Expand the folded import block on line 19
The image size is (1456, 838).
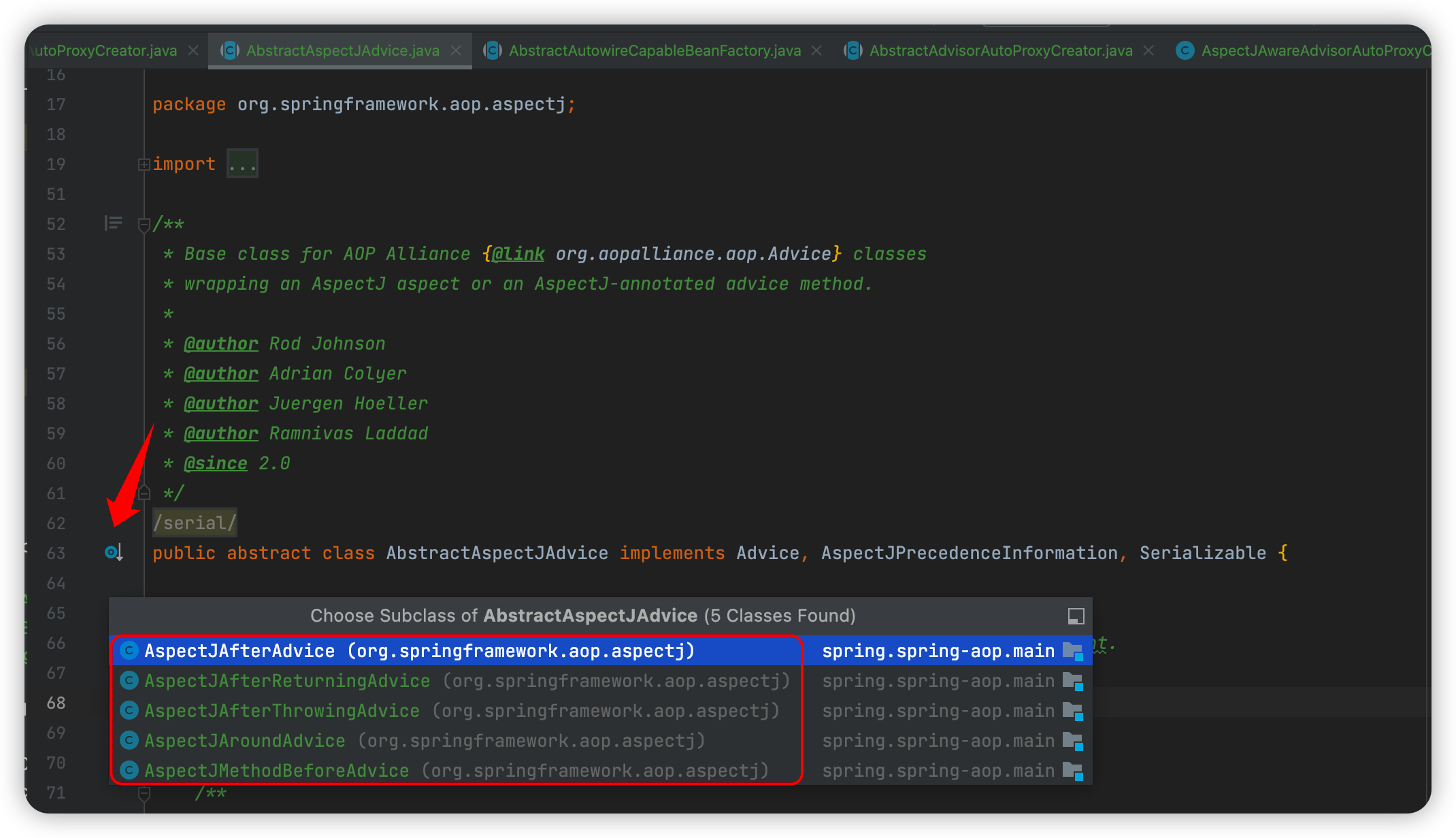(x=144, y=164)
